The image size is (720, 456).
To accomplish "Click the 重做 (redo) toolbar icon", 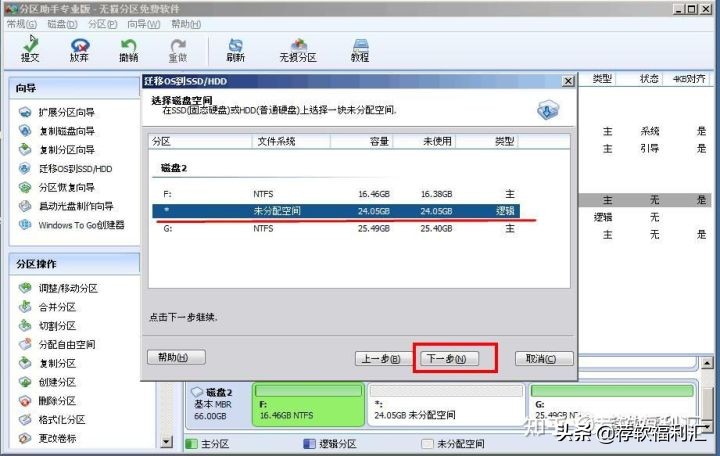I will (178, 50).
